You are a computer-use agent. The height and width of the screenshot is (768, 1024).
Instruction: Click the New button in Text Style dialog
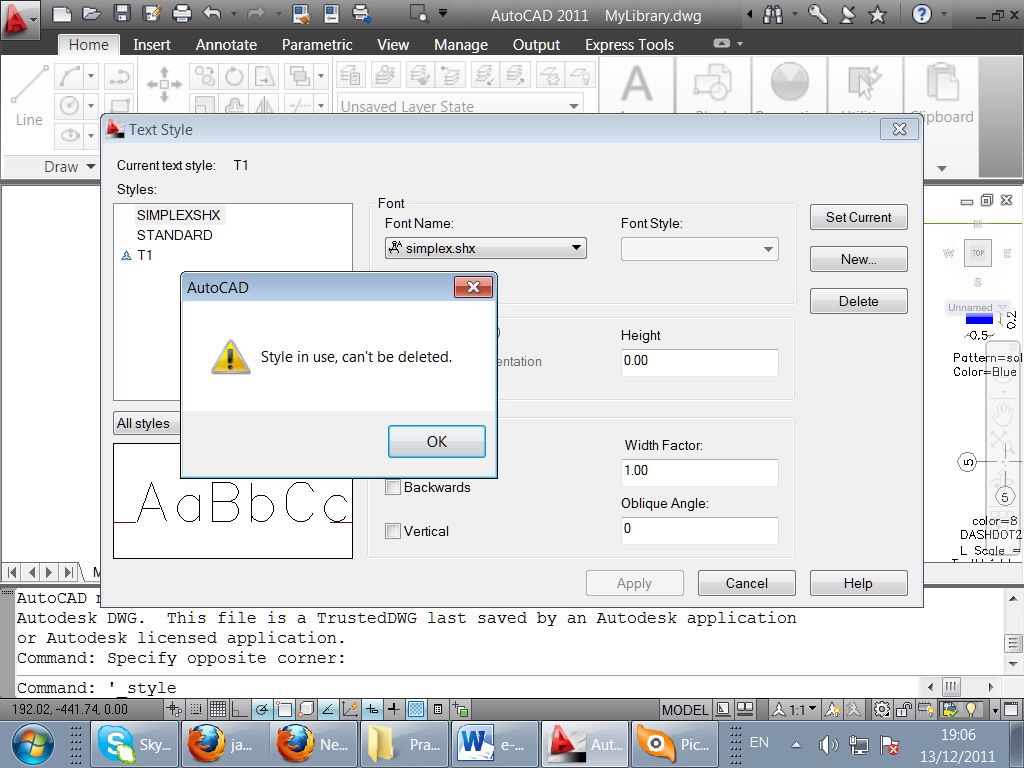point(858,259)
